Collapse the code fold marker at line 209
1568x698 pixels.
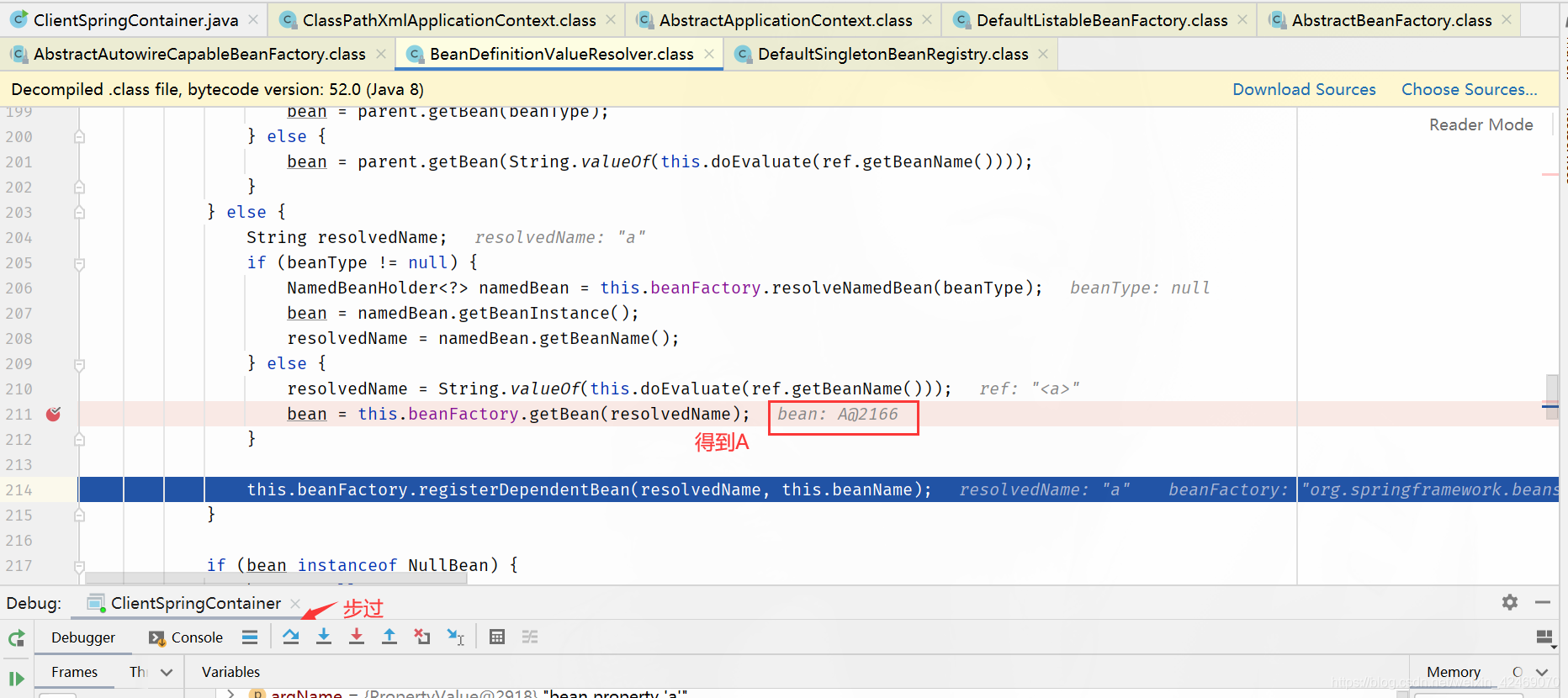[79, 364]
